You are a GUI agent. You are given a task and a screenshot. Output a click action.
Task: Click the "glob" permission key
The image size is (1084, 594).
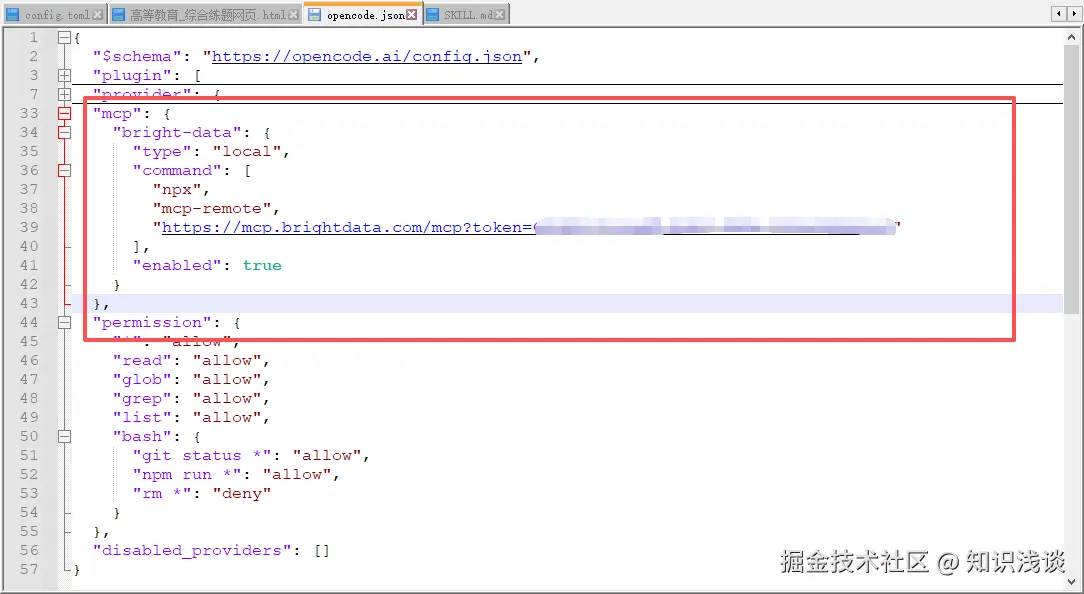point(142,380)
